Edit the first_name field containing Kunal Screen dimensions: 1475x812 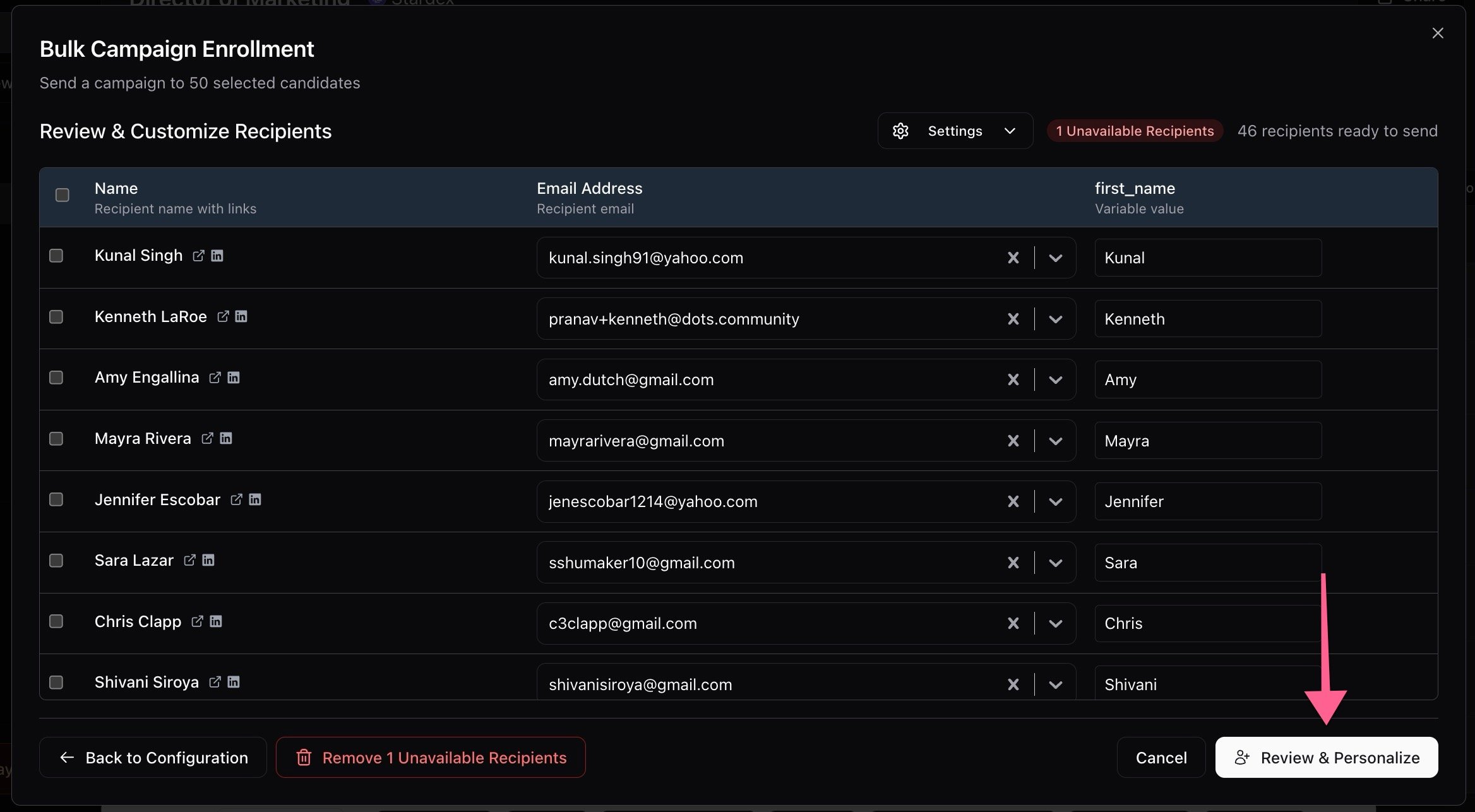[x=1208, y=258]
